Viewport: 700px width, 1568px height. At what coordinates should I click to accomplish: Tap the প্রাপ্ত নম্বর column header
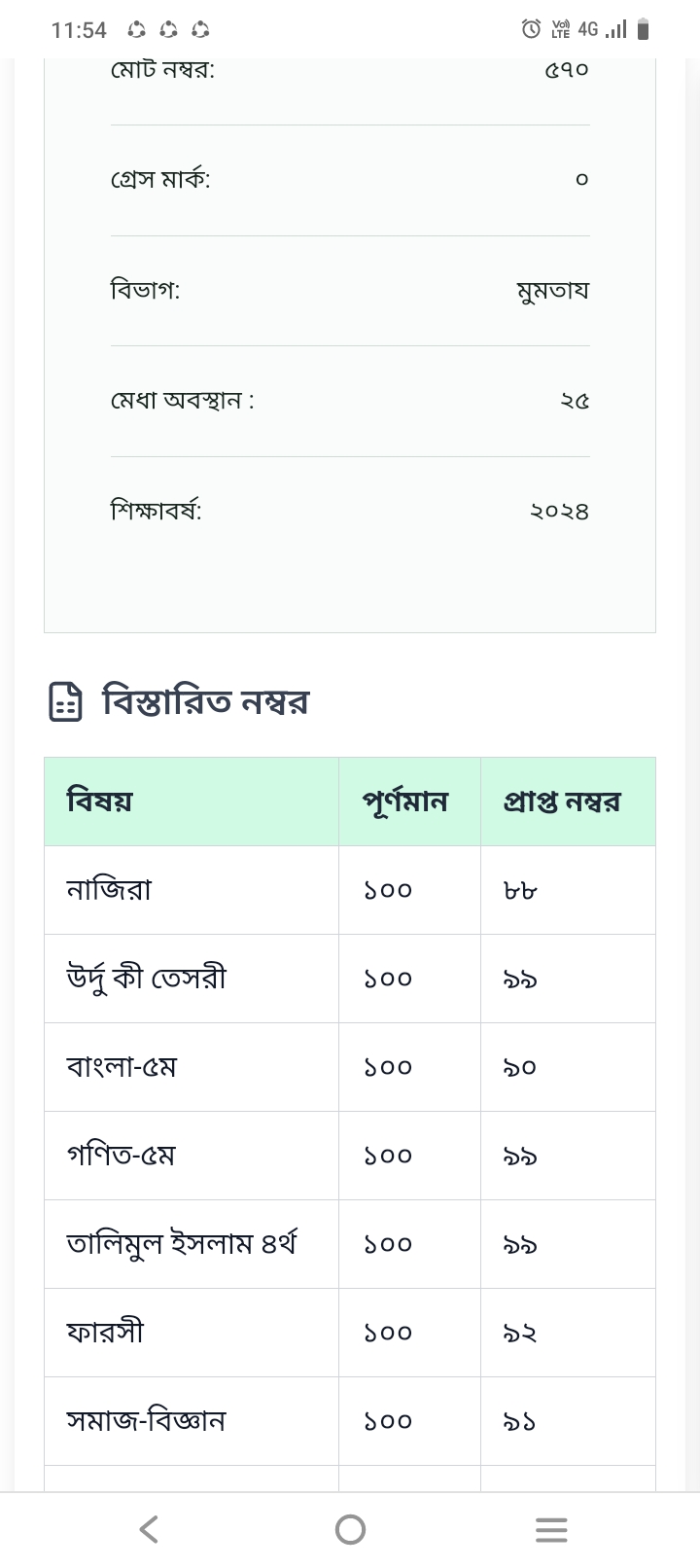tap(562, 802)
